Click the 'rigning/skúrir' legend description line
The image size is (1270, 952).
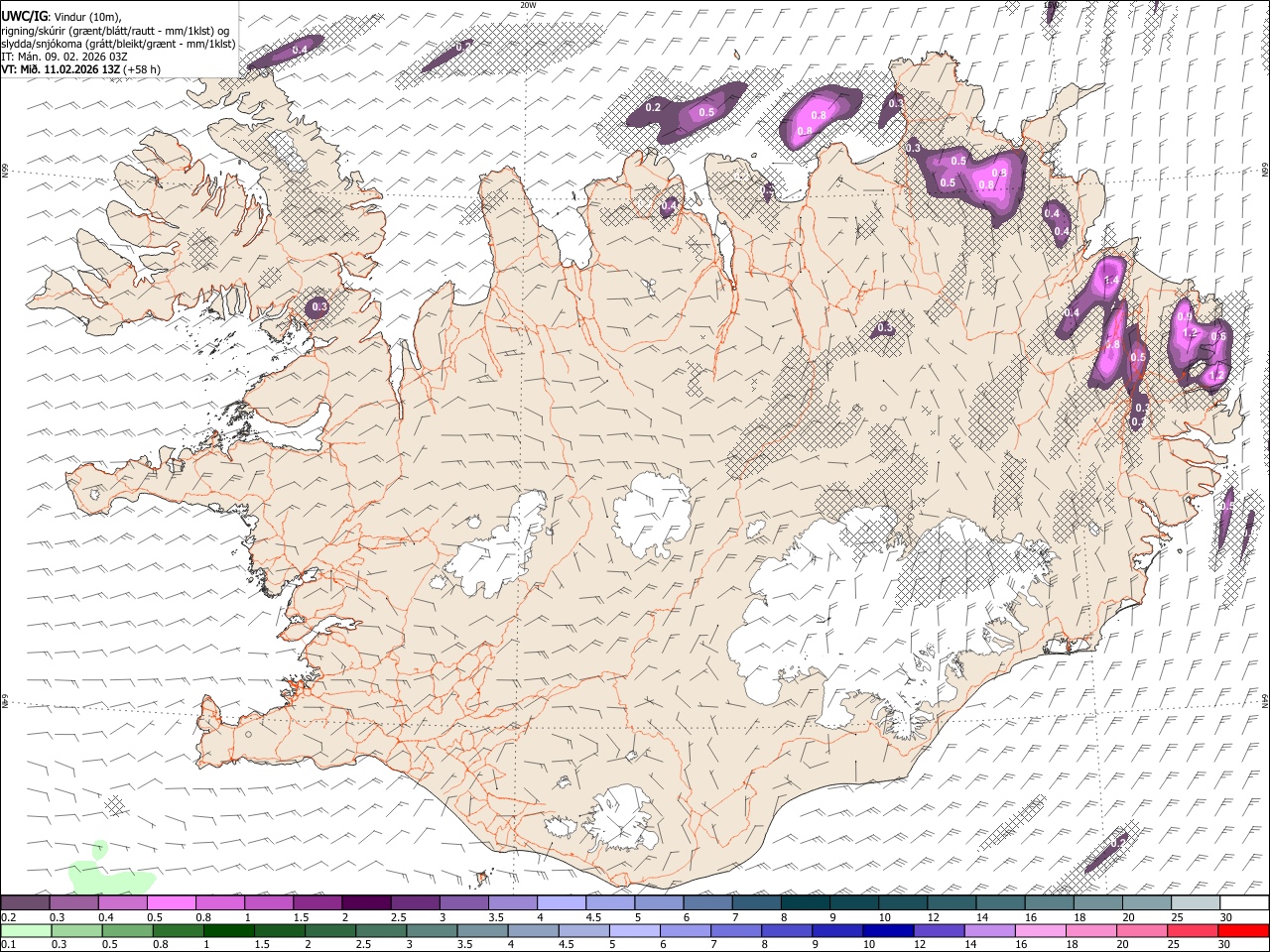(x=117, y=30)
